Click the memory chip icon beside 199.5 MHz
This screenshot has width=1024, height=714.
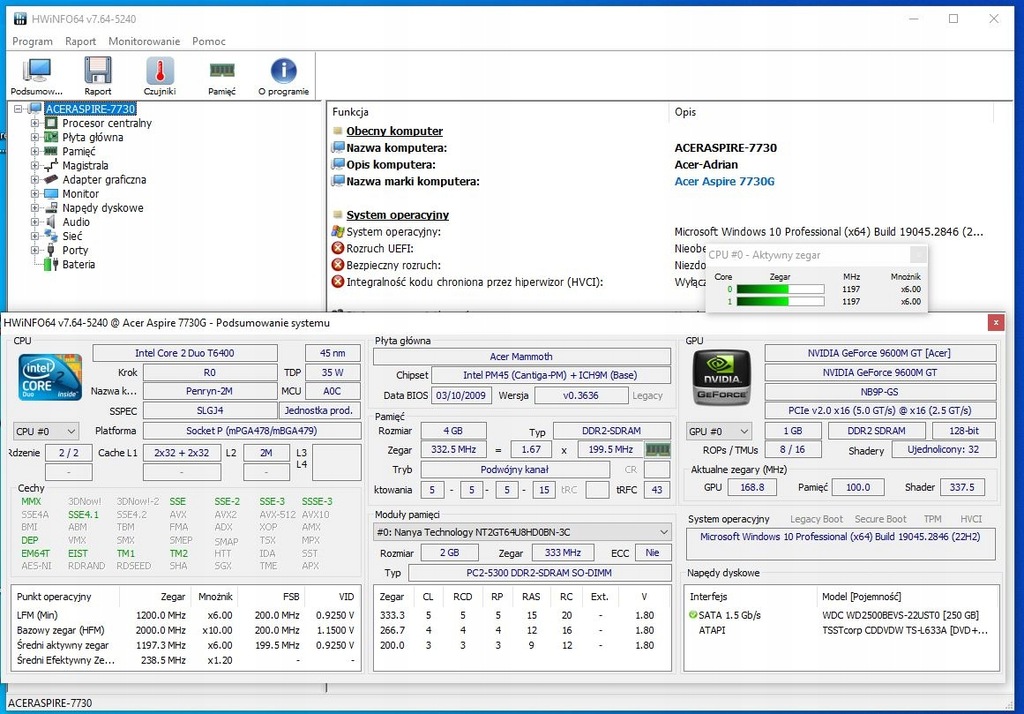tap(657, 450)
